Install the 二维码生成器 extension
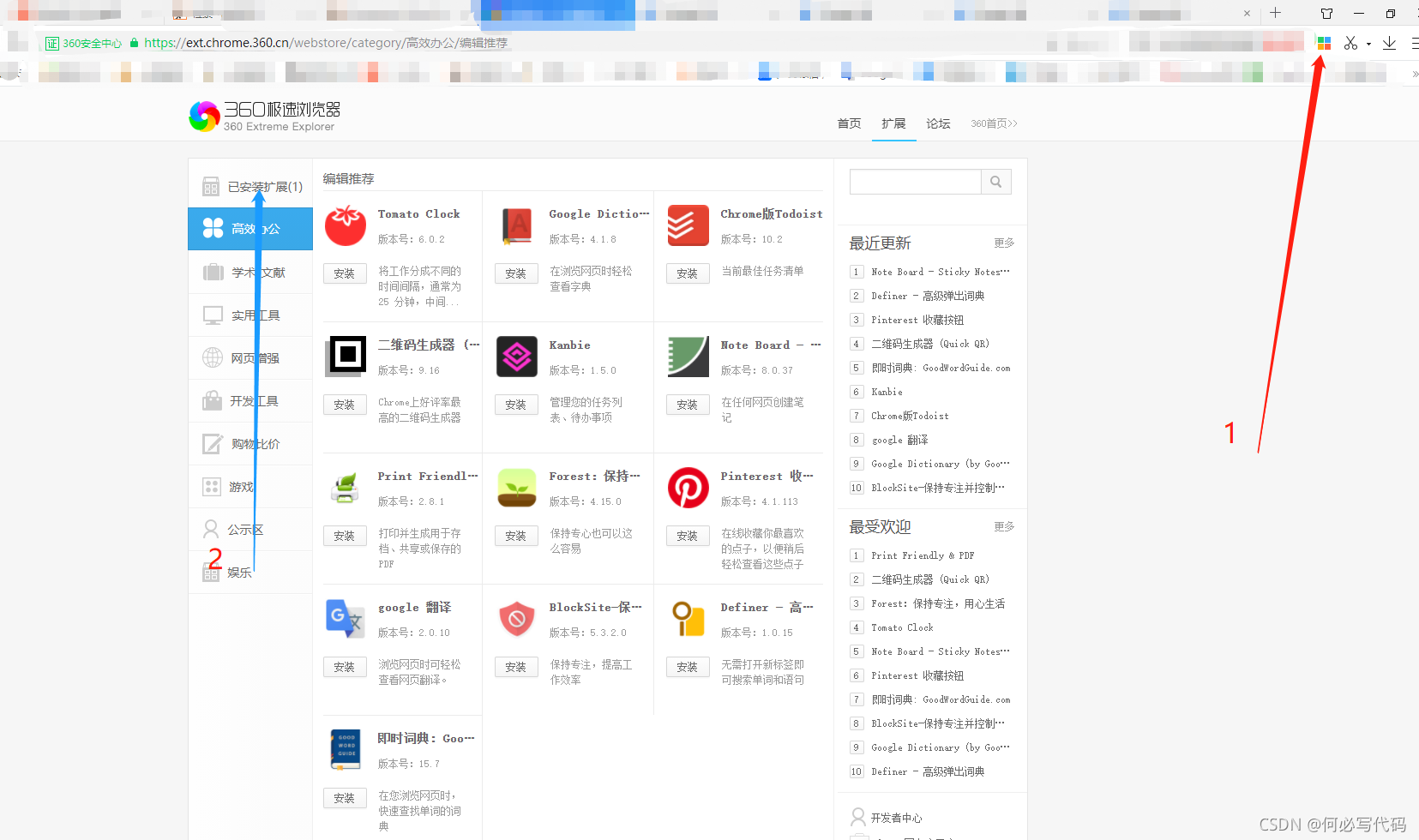The width and height of the screenshot is (1419, 840). (x=345, y=405)
